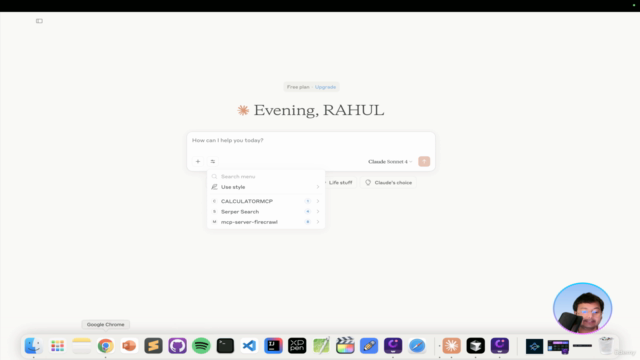640x360 pixels.
Task: Click the plus attachment button
Action: point(198,162)
